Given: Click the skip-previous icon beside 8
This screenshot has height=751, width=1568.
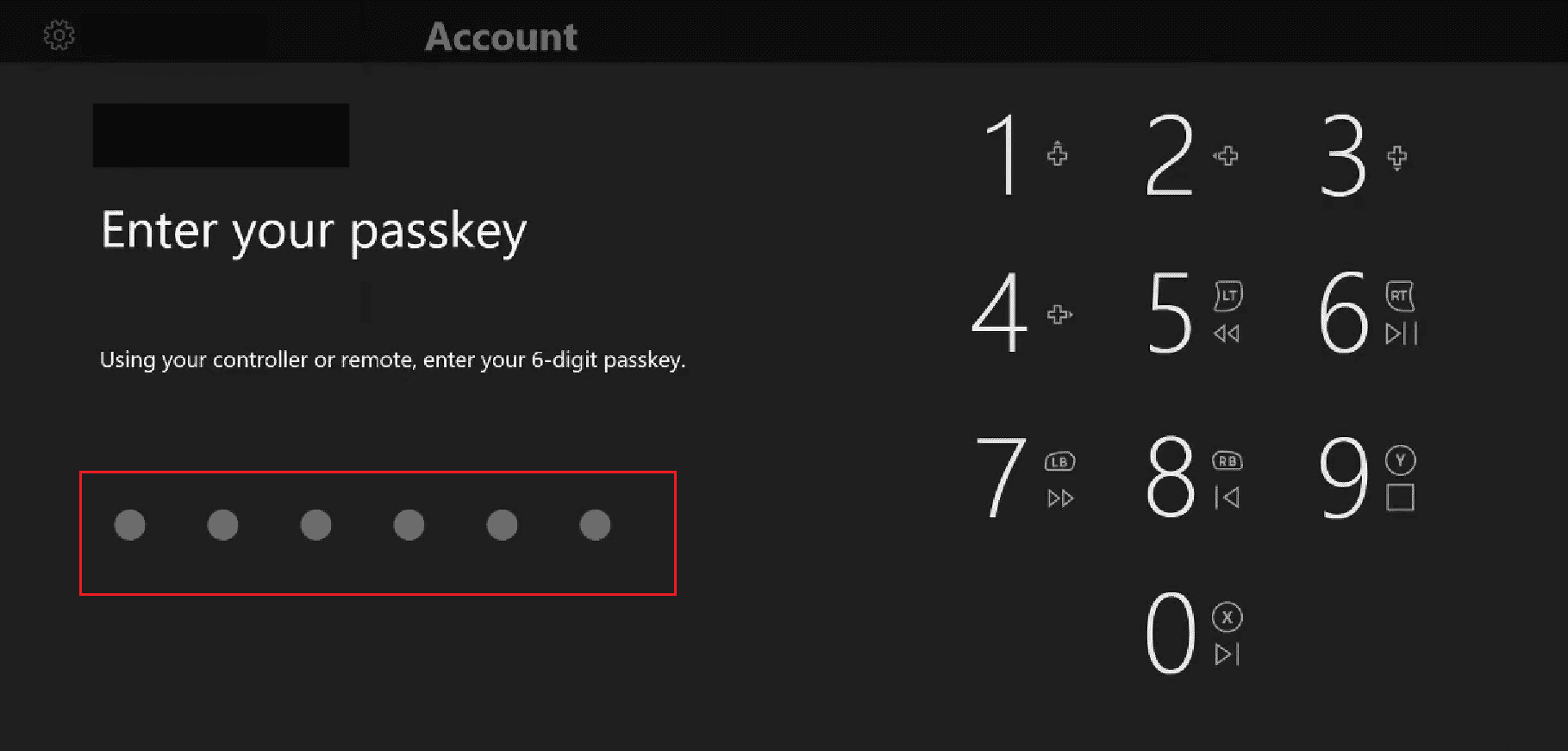Looking at the screenshot, I should (1227, 498).
